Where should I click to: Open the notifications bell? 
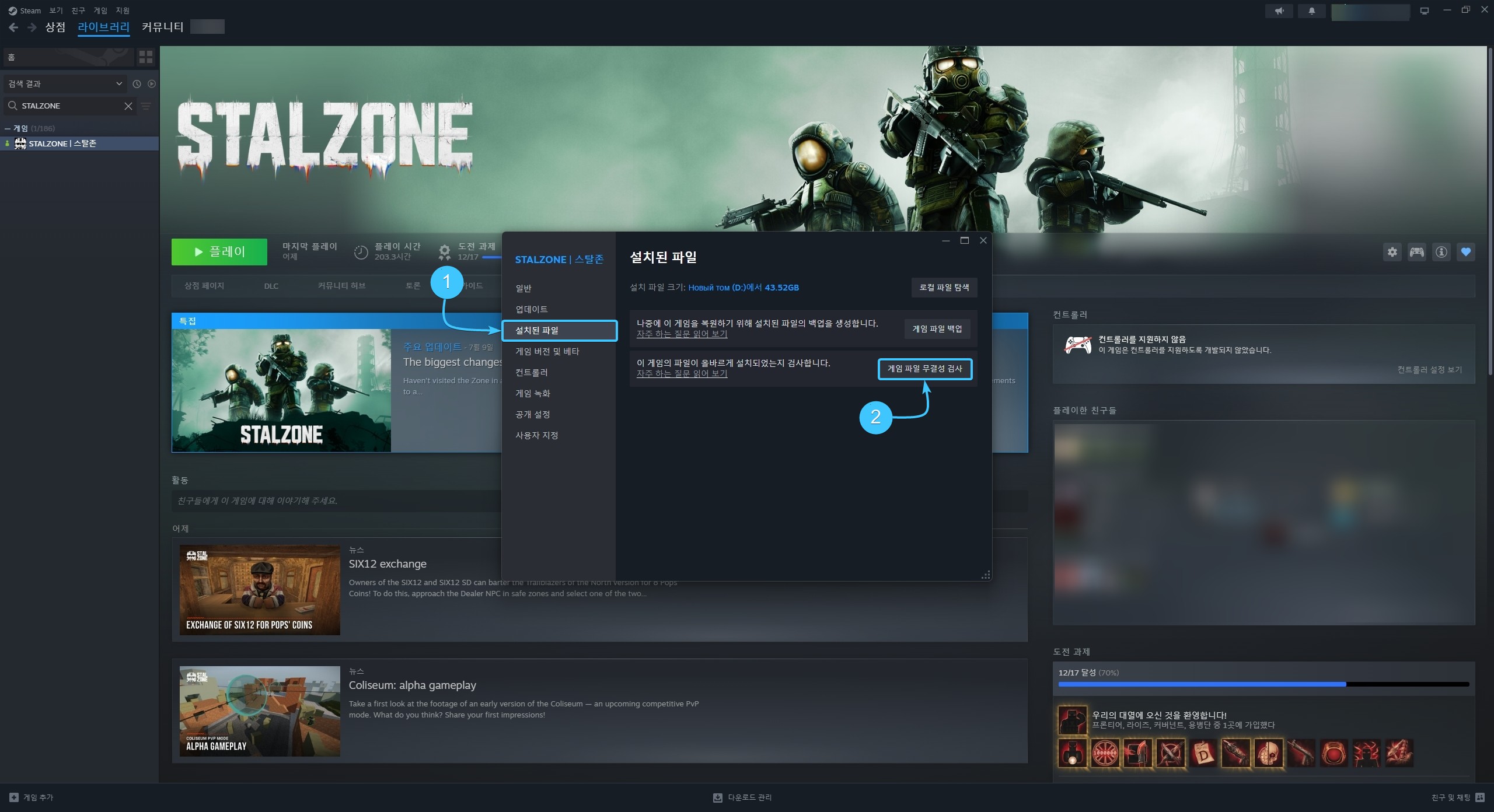tap(1312, 11)
